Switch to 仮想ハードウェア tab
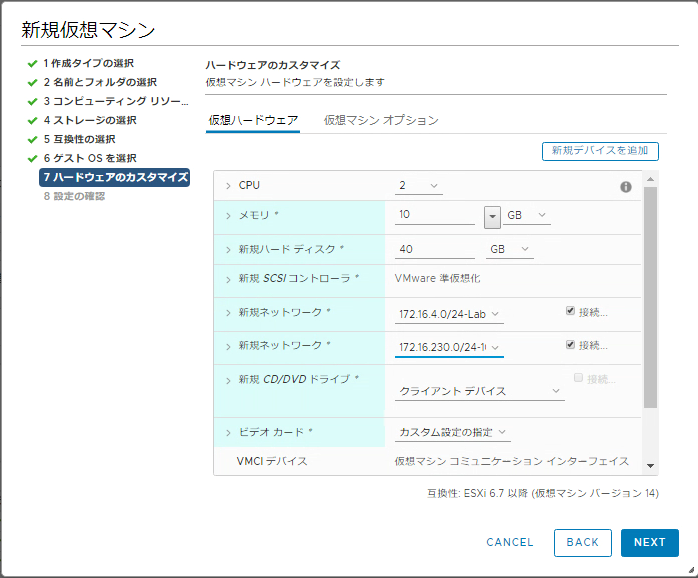 (253, 120)
